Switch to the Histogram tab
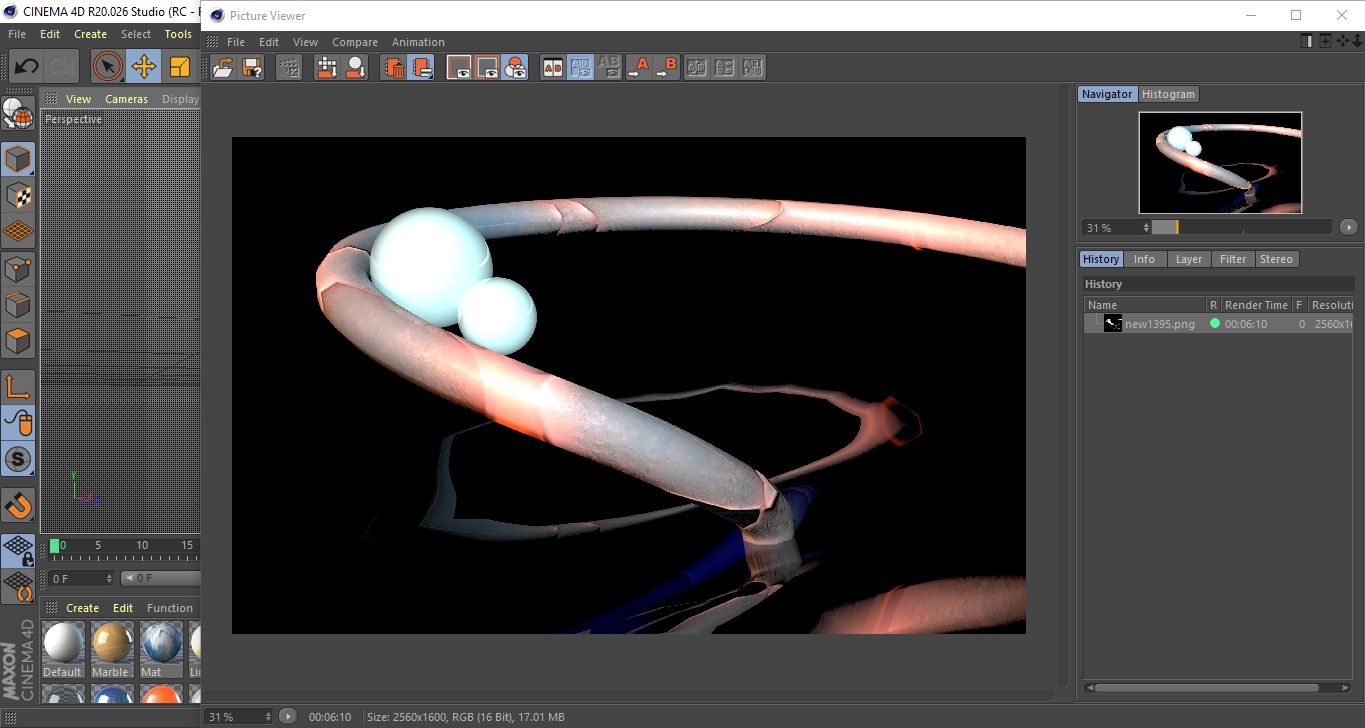 (x=1168, y=94)
